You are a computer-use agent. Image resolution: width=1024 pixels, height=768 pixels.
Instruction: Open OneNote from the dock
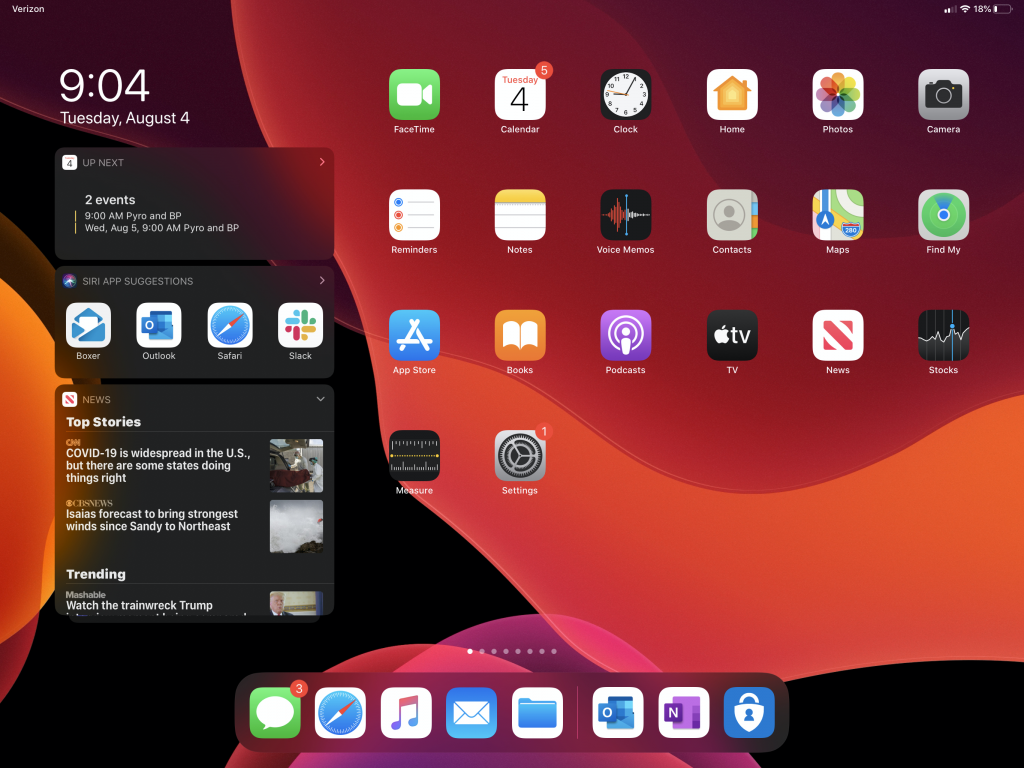pyautogui.click(x=683, y=713)
